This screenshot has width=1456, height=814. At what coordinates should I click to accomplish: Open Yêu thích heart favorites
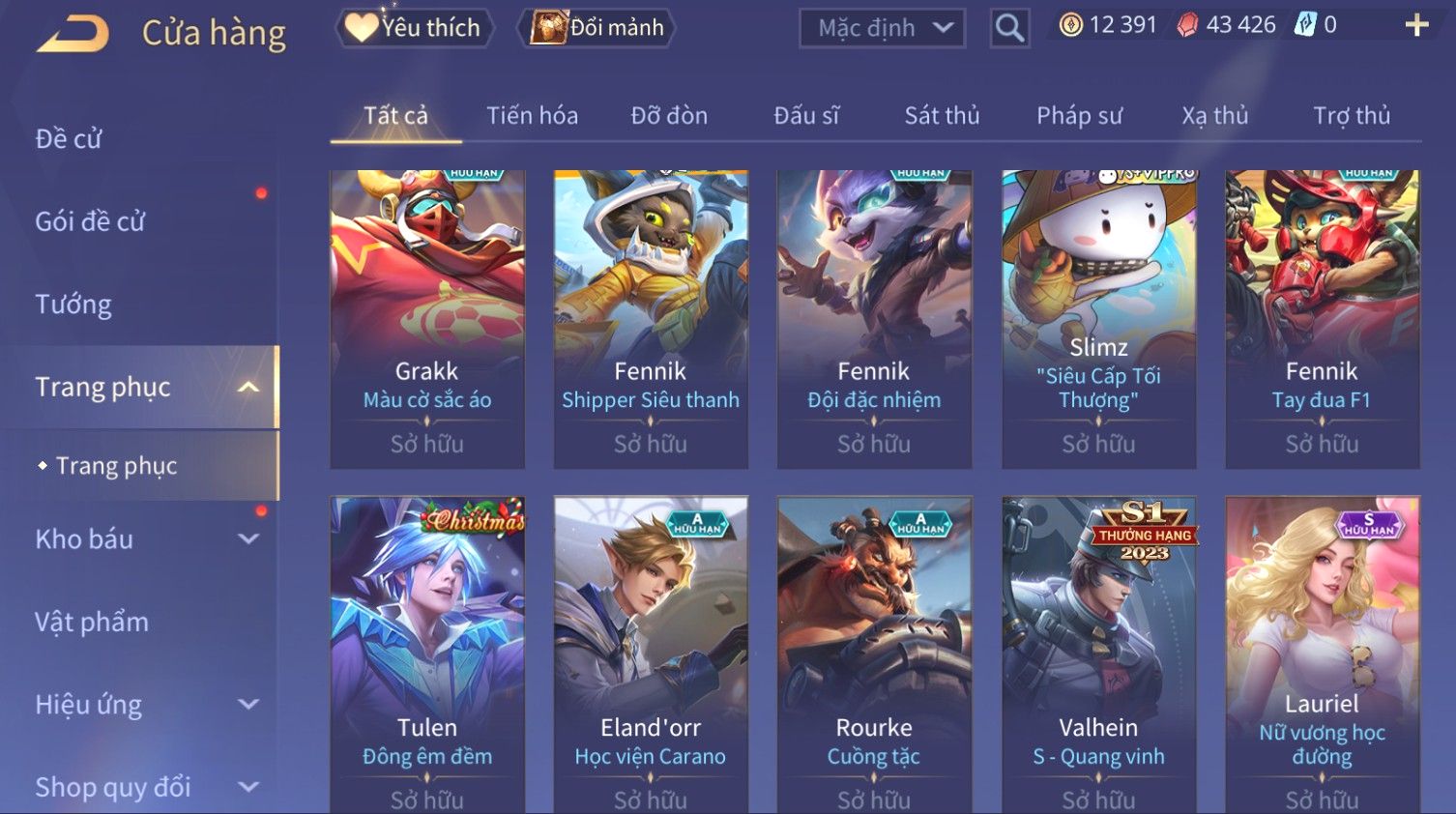414,27
